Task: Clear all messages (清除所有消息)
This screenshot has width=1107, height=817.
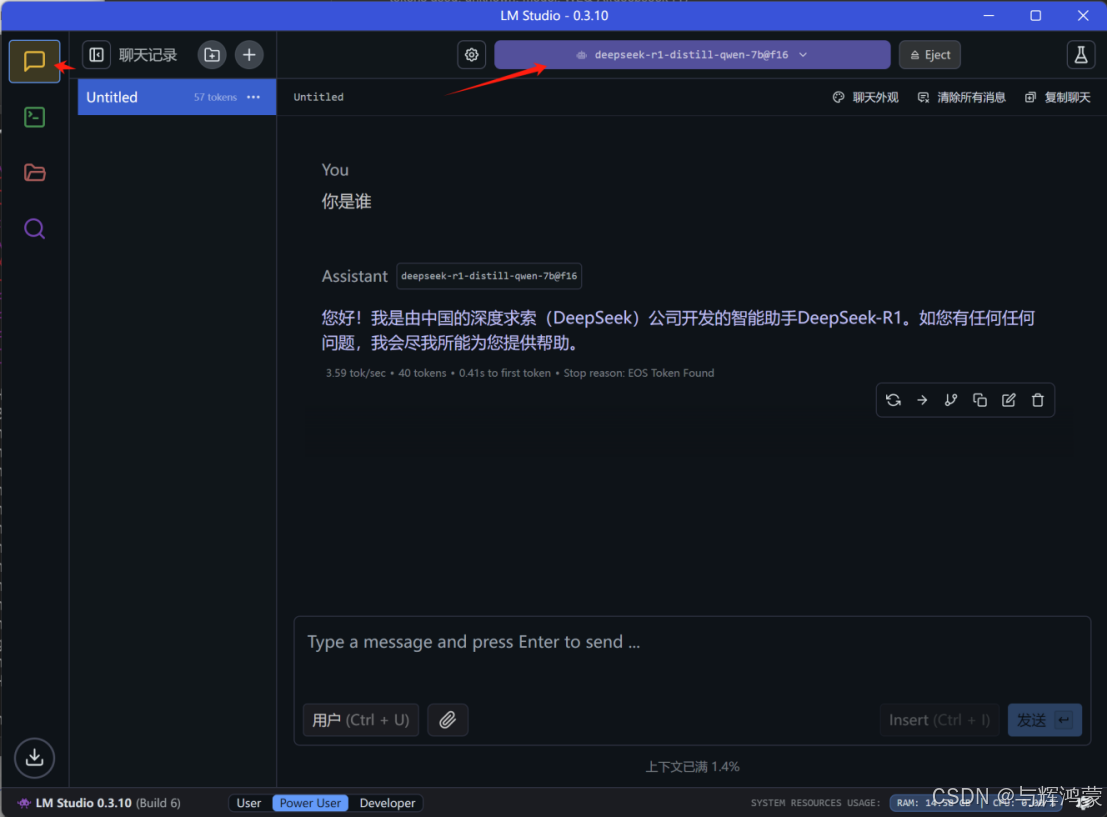Action: coord(962,97)
